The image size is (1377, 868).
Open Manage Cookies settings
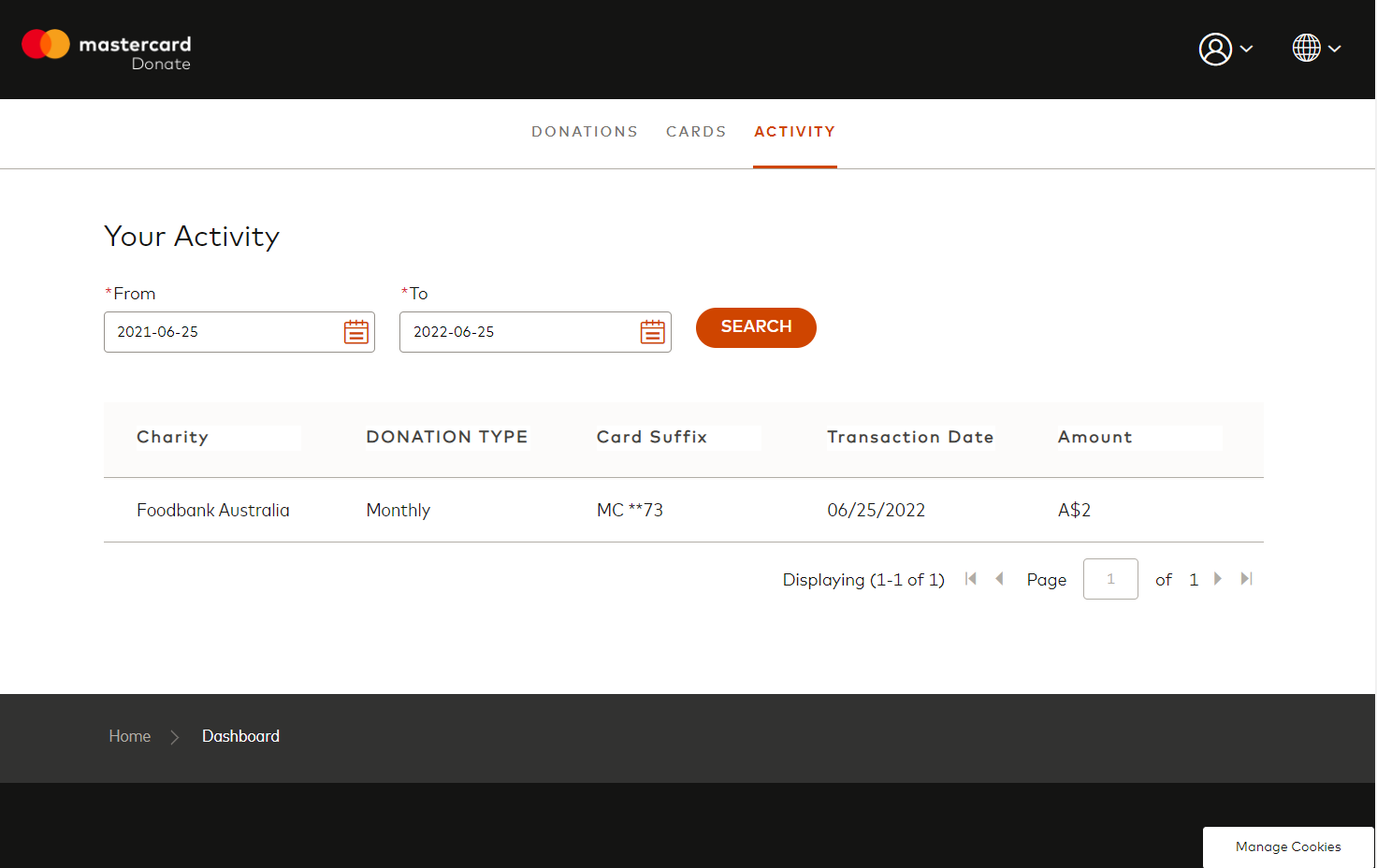[x=1288, y=846]
